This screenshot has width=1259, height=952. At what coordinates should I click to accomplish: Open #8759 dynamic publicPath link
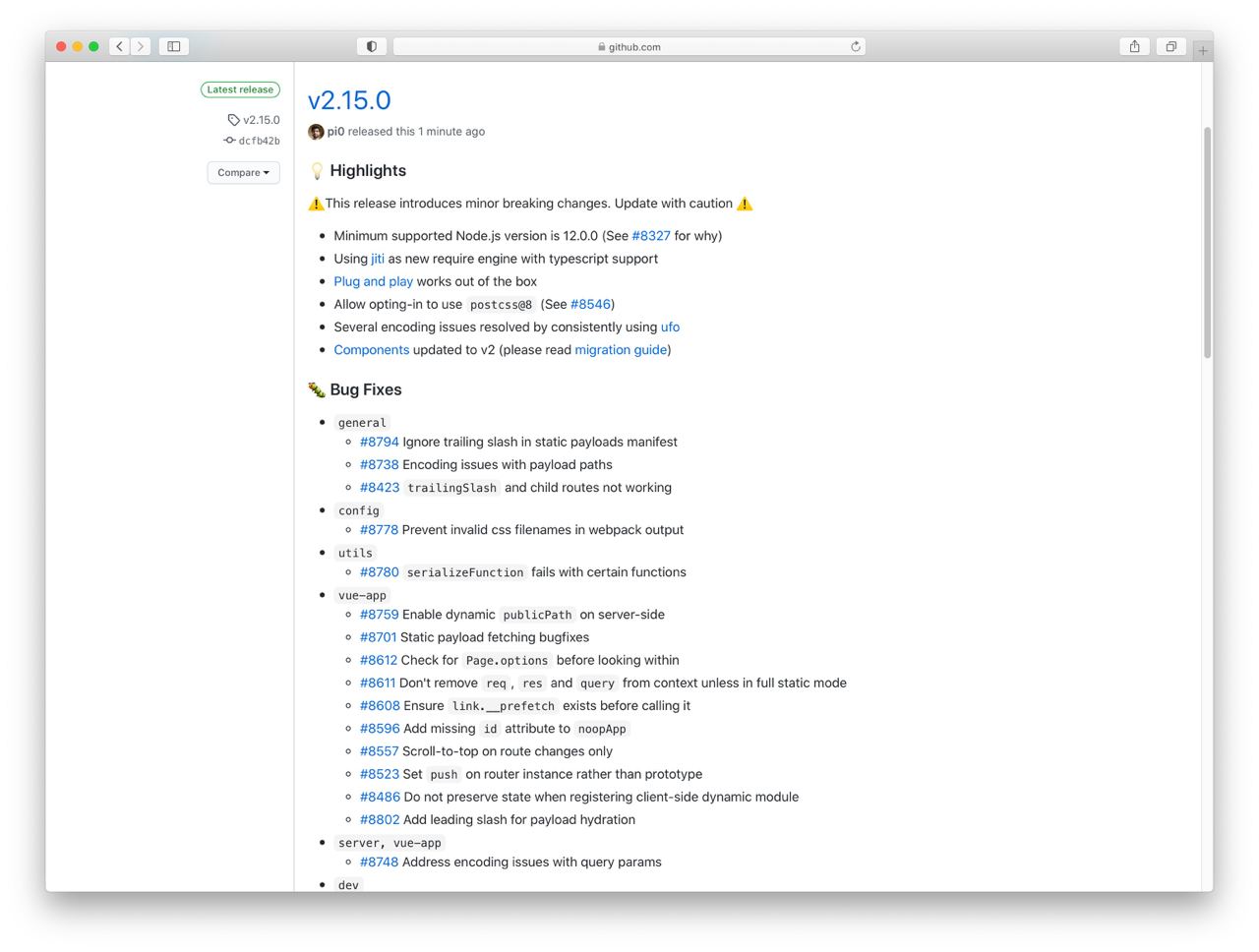click(x=380, y=615)
